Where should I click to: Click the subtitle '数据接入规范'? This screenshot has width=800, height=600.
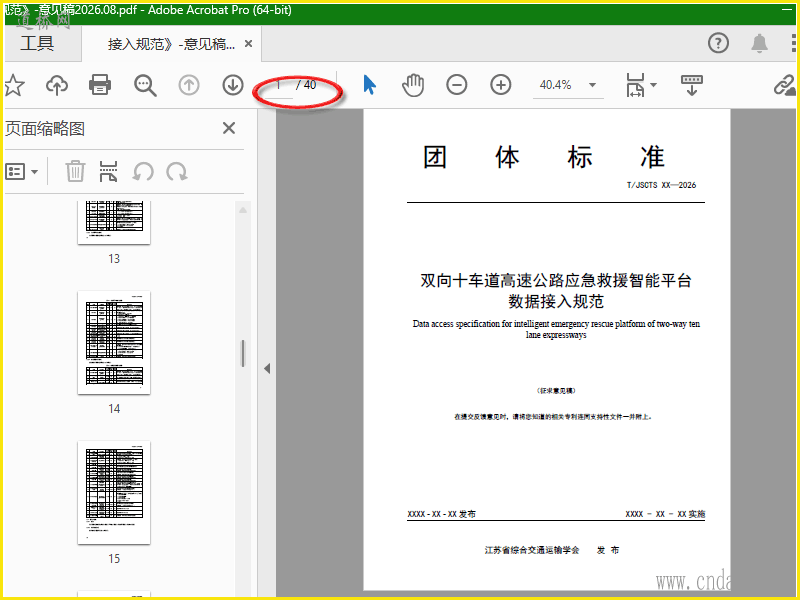click(x=556, y=301)
